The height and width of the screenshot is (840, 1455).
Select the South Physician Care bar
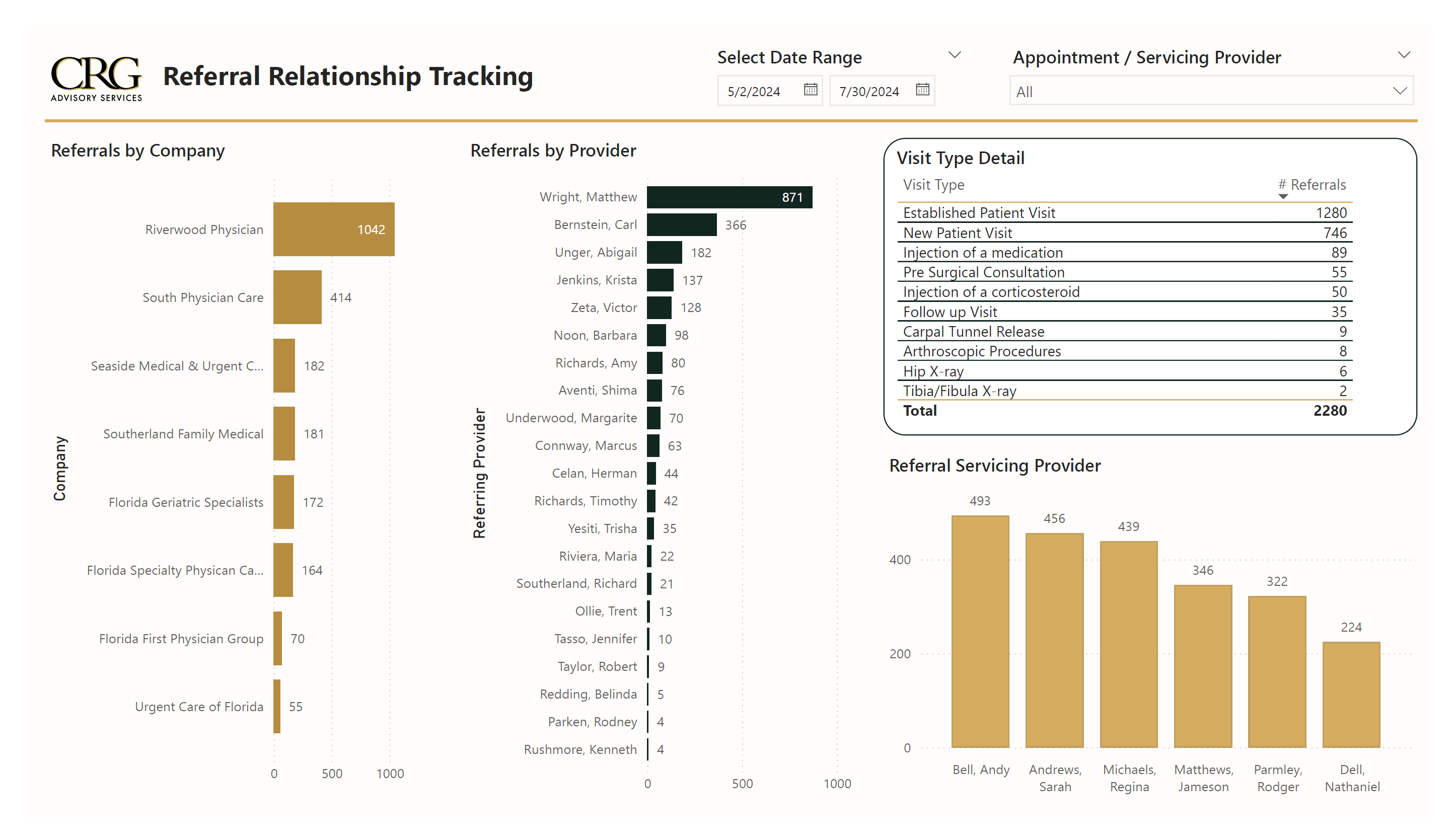point(297,297)
